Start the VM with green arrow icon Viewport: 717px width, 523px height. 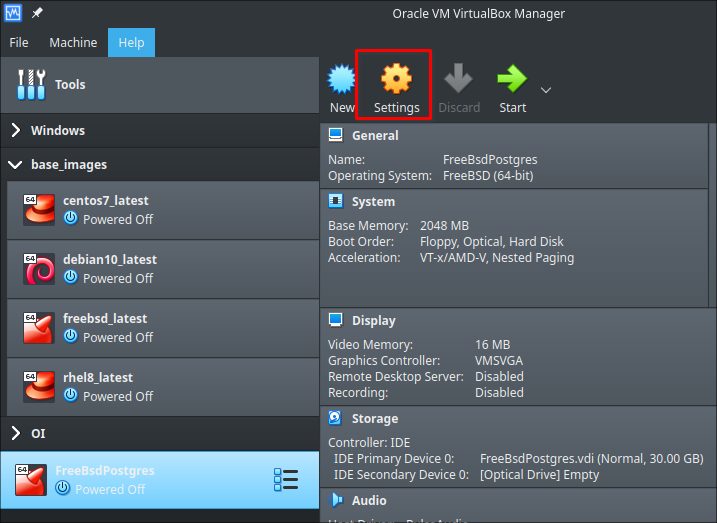(512, 79)
